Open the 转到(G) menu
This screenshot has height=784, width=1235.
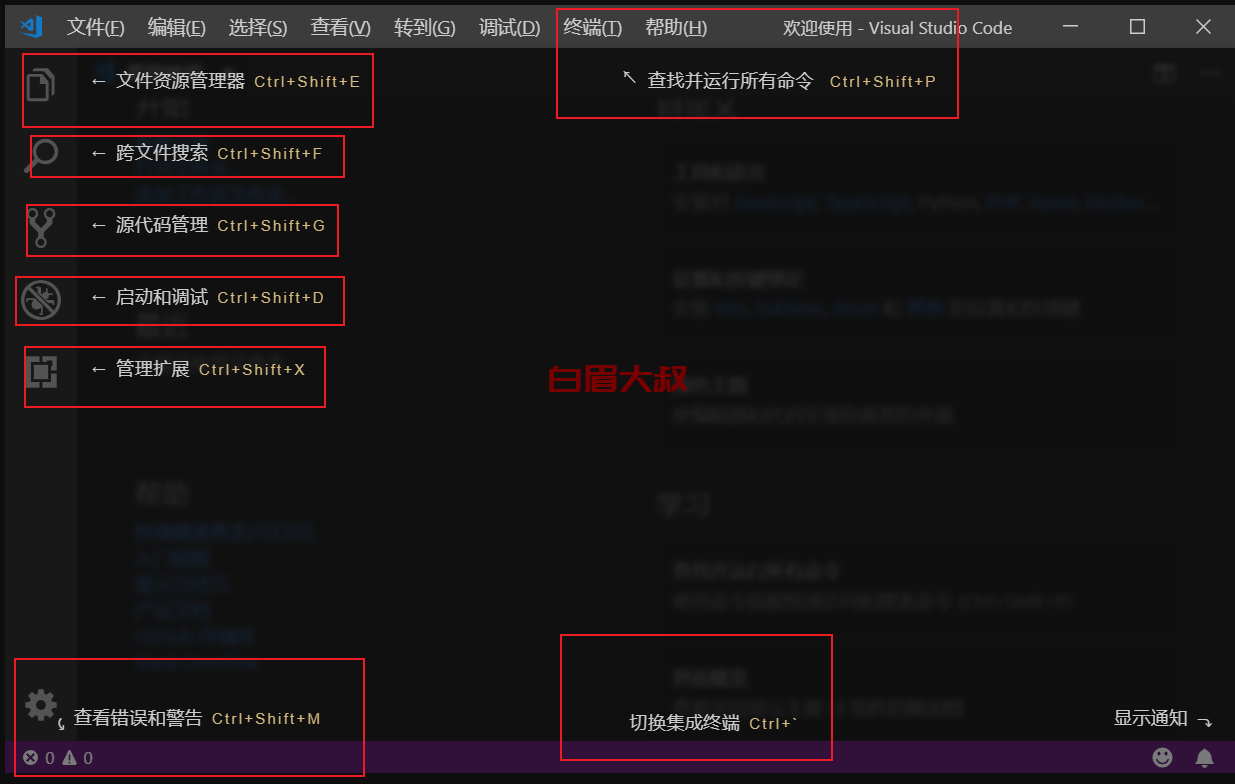pyautogui.click(x=424, y=28)
